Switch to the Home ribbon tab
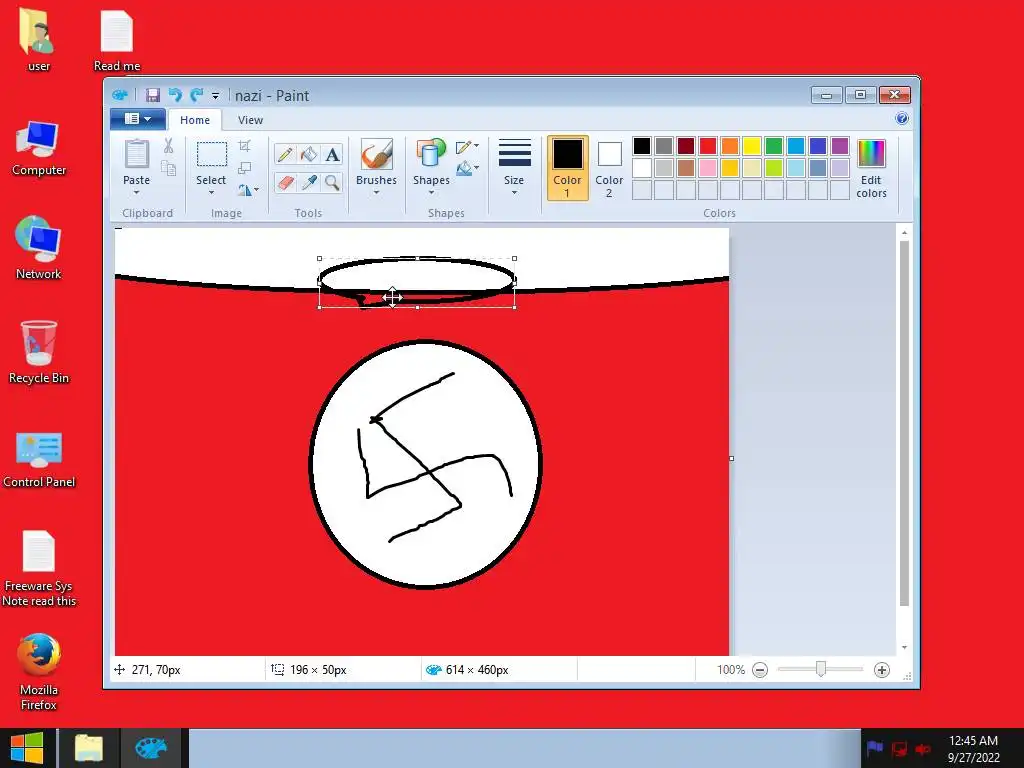Image resolution: width=1024 pixels, height=768 pixels. pyautogui.click(x=195, y=120)
